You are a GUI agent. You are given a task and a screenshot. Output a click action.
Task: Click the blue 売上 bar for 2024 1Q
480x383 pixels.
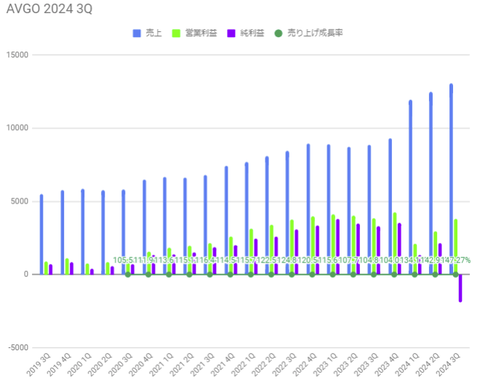tap(410, 187)
